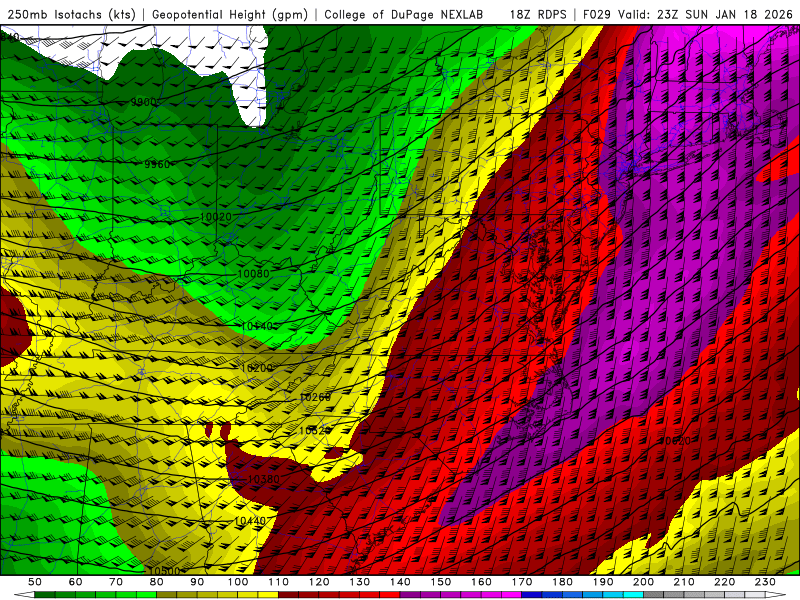The height and width of the screenshot is (600, 800).
Task: Click the 180 knot value on the color scale
Action: coord(563,582)
